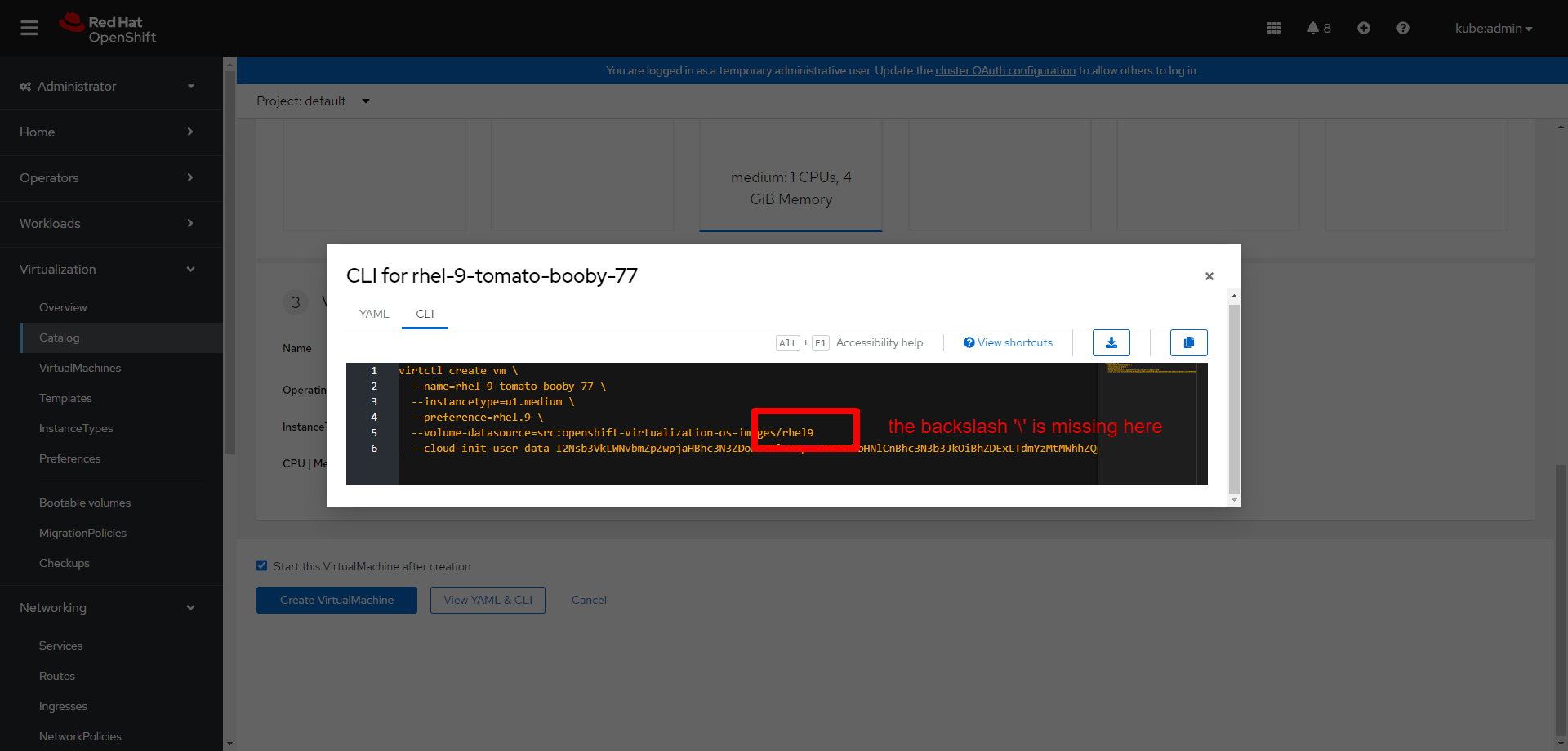Open the hamburger navigation menu
This screenshot has width=1568, height=751.
29,29
